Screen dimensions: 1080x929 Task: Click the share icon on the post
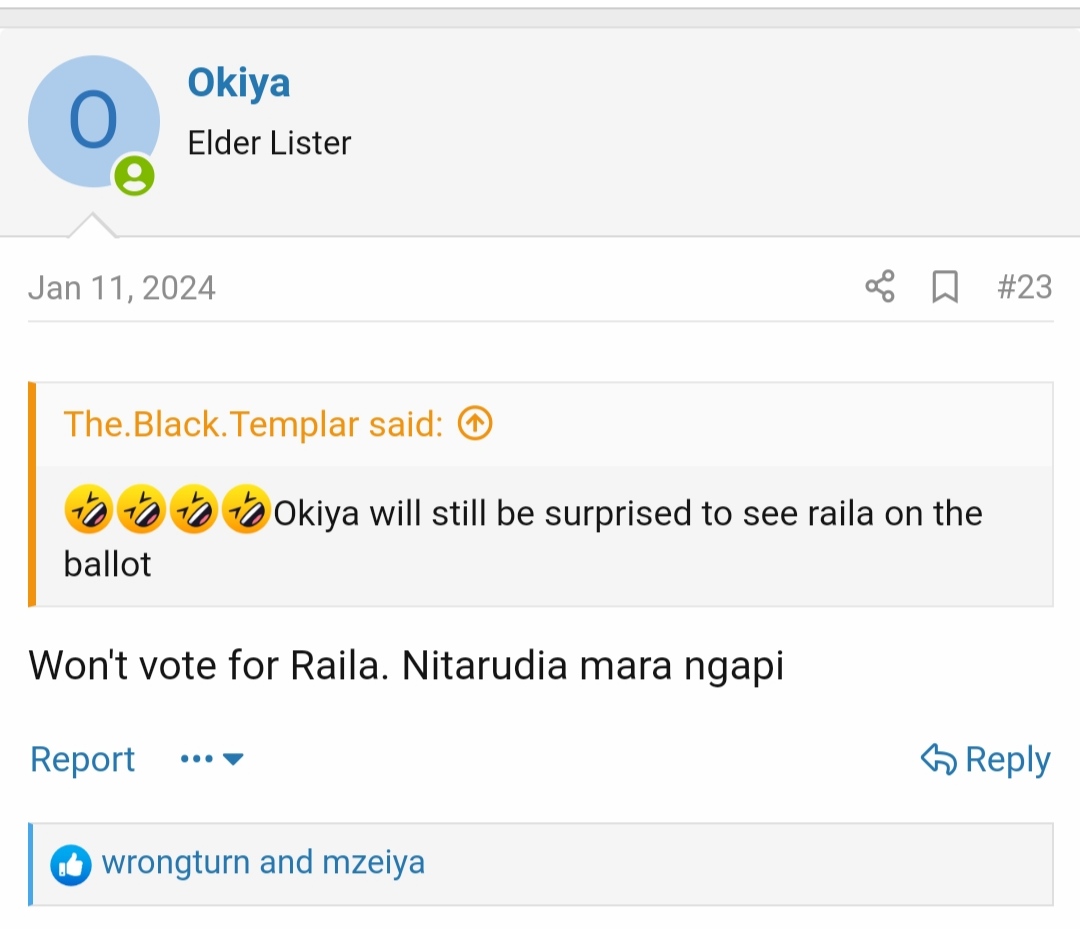[x=880, y=288]
